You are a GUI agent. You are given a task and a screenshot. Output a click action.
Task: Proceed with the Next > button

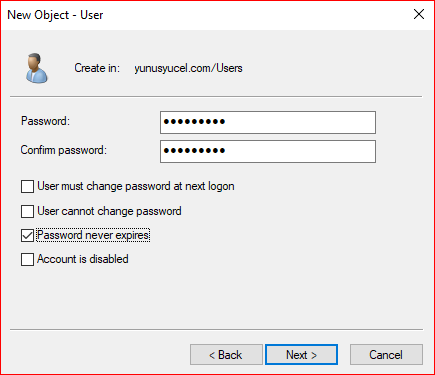click(x=301, y=354)
